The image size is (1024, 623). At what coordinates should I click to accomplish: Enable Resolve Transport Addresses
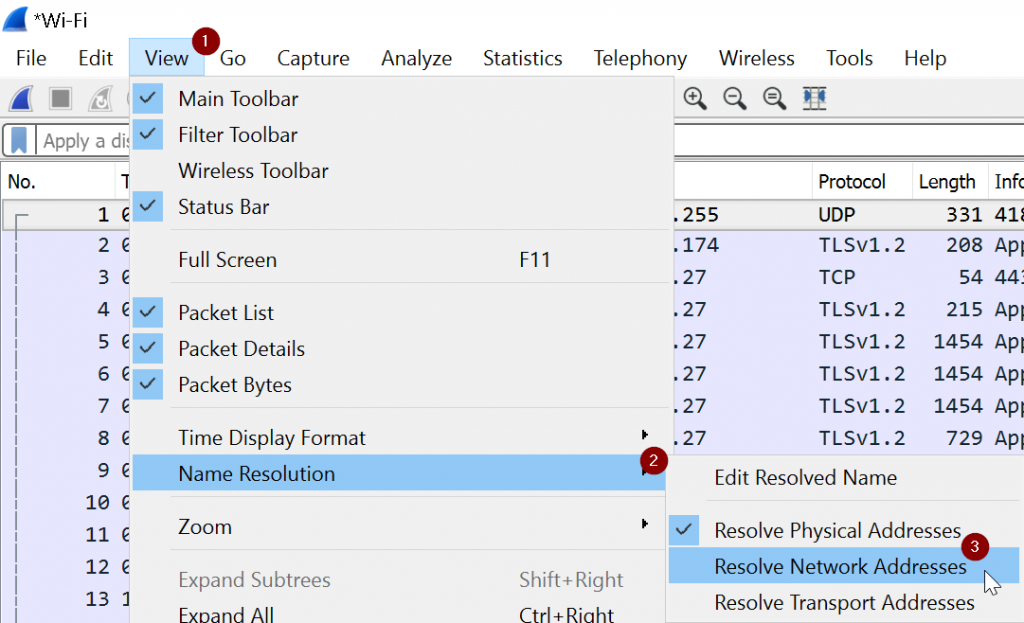(843, 602)
